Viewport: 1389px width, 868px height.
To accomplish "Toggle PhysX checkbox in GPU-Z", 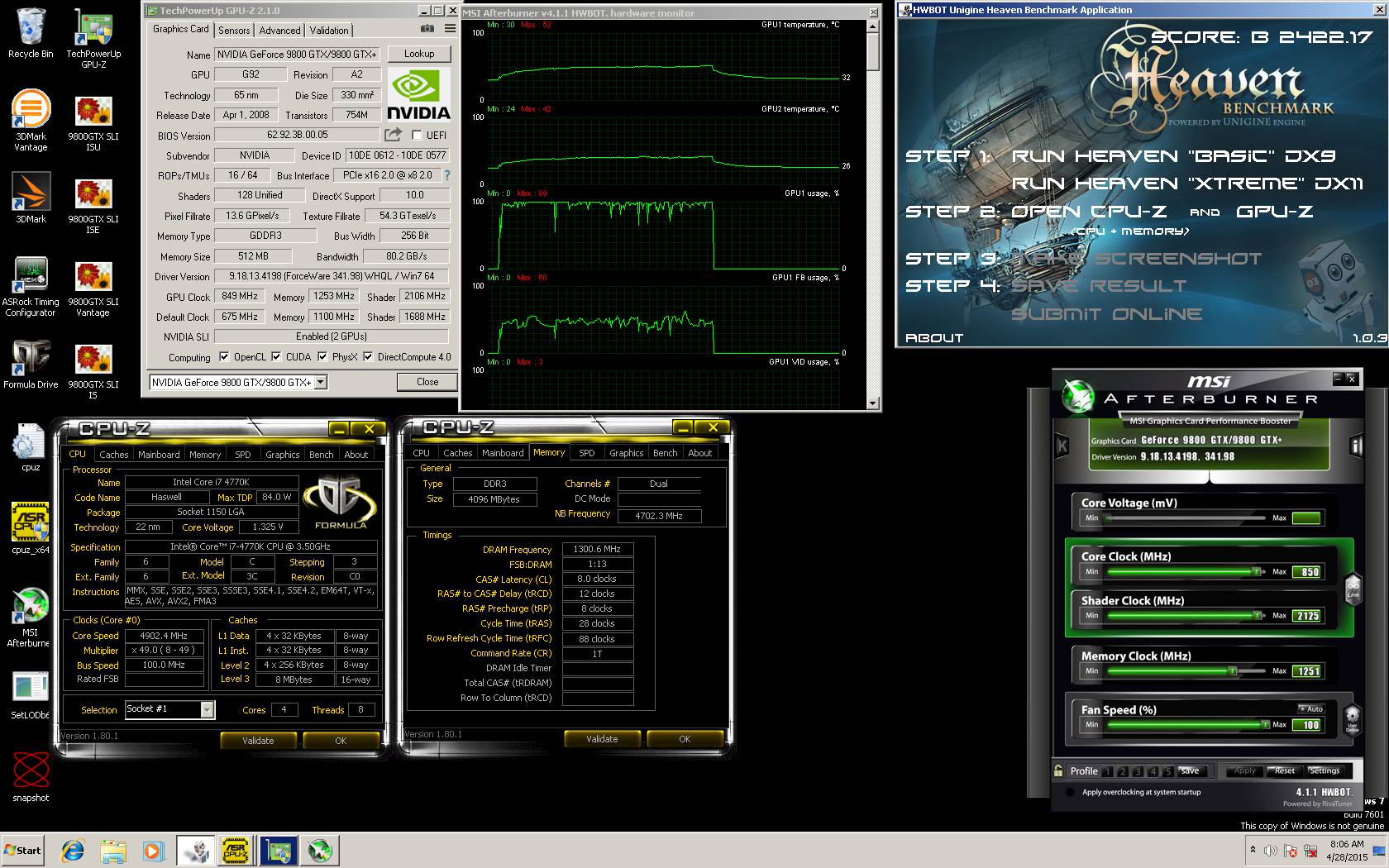I will (322, 357).
